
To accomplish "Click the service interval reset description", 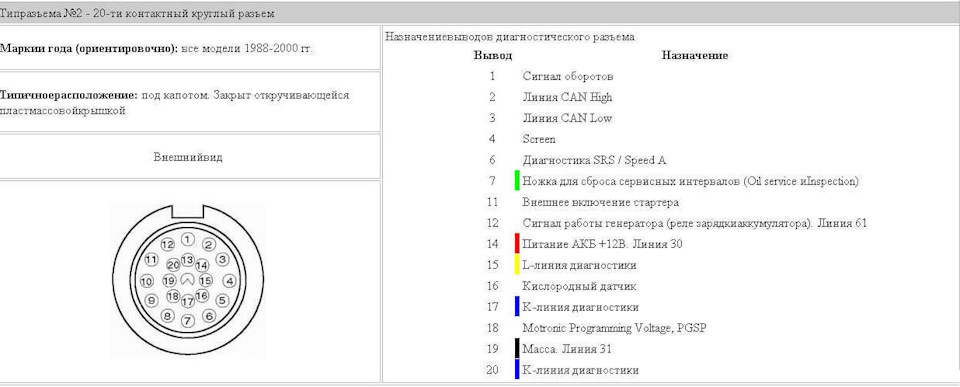I will click(691, 181).
